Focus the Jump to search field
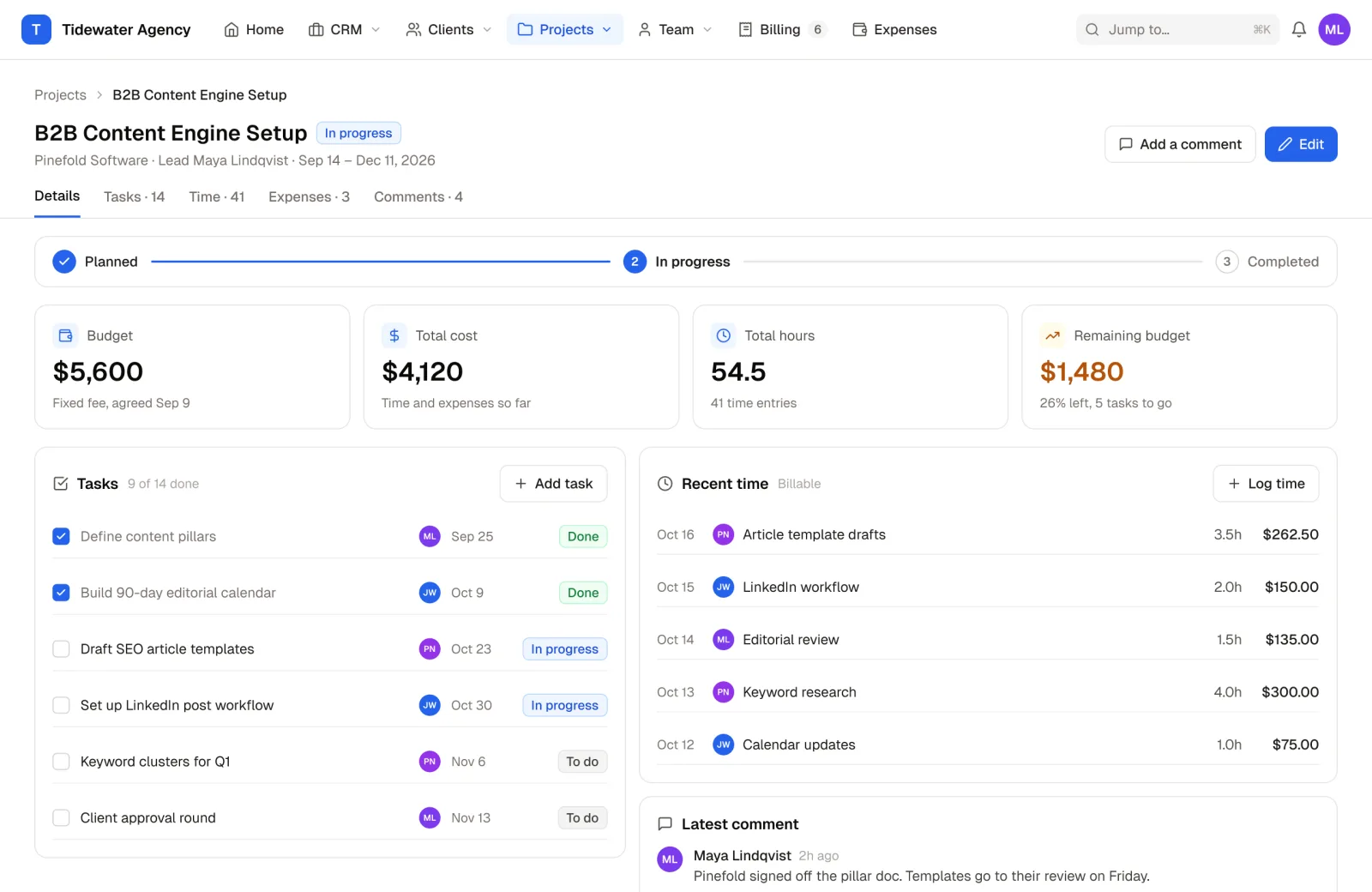 (x=1177, y=29)
